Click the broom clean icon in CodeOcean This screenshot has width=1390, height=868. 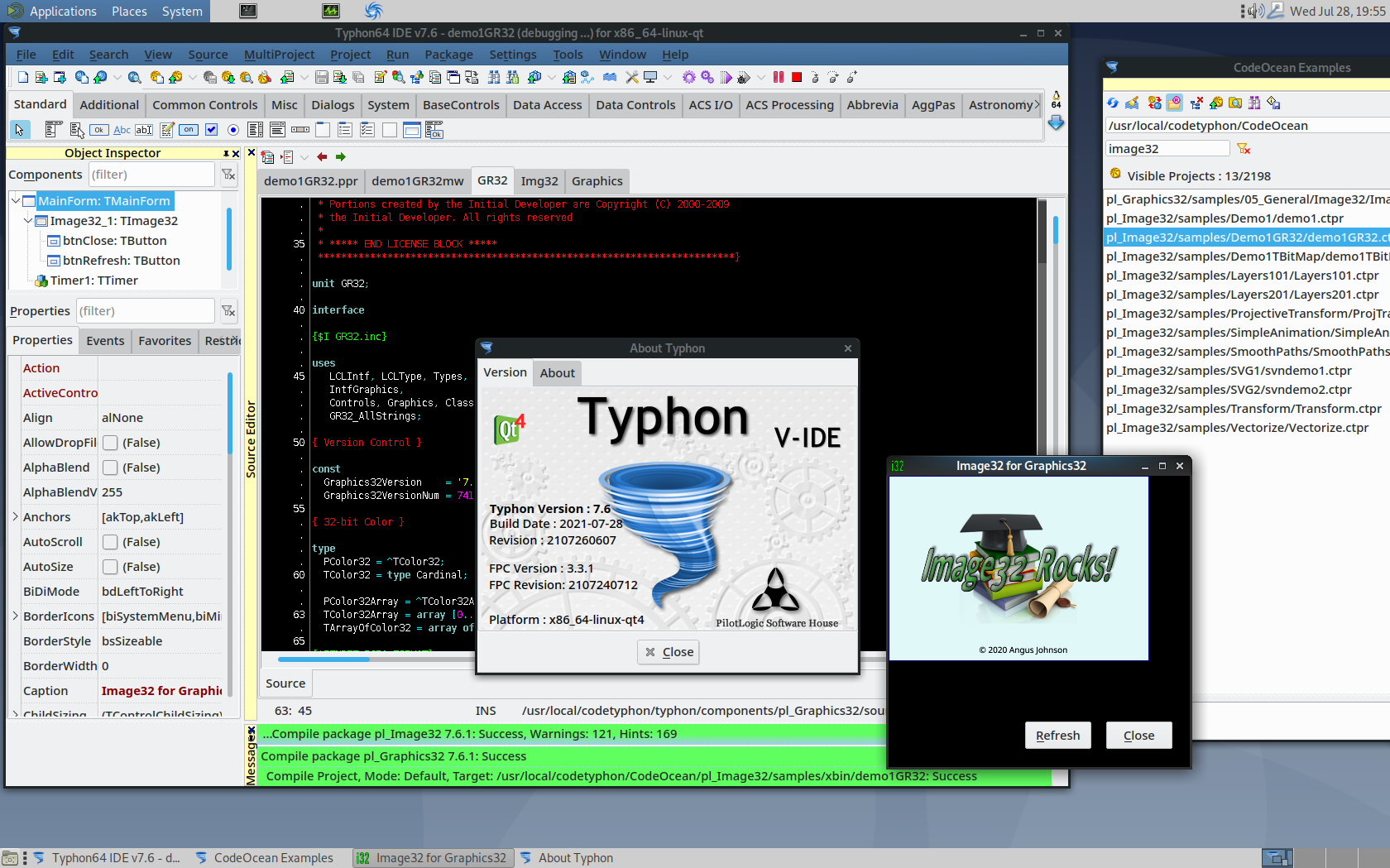1133,103
